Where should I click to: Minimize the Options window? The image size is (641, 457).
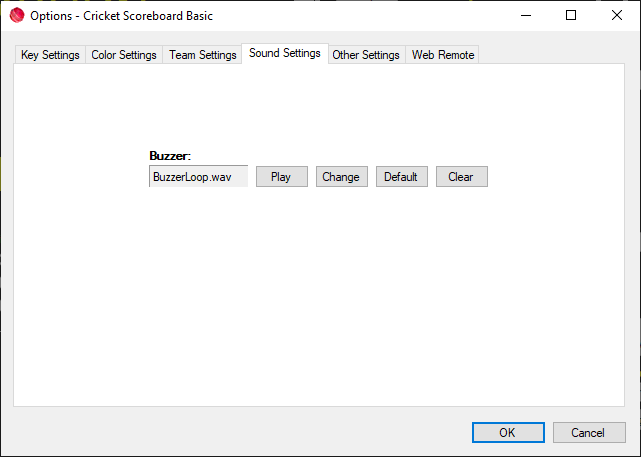[524, 16]
